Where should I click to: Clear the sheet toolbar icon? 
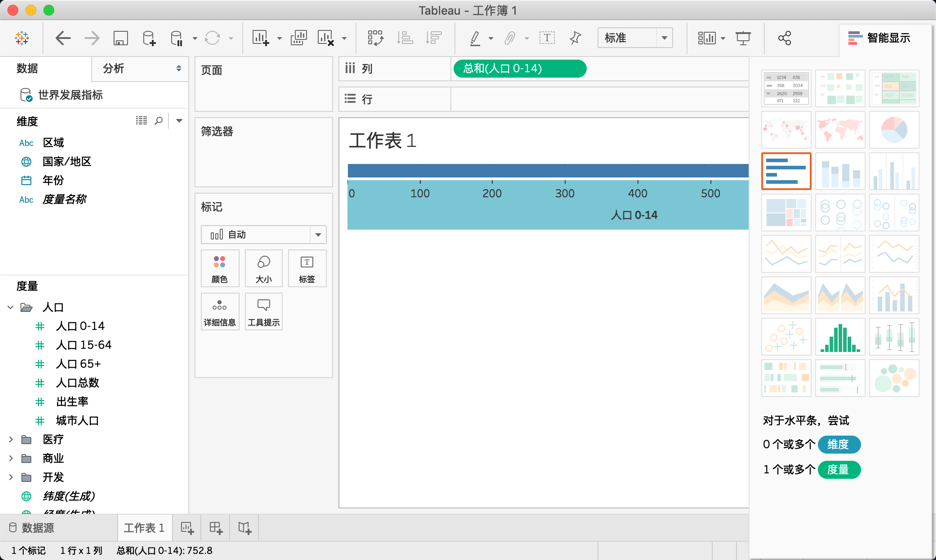pyautogui.click(x=325, y=38)
